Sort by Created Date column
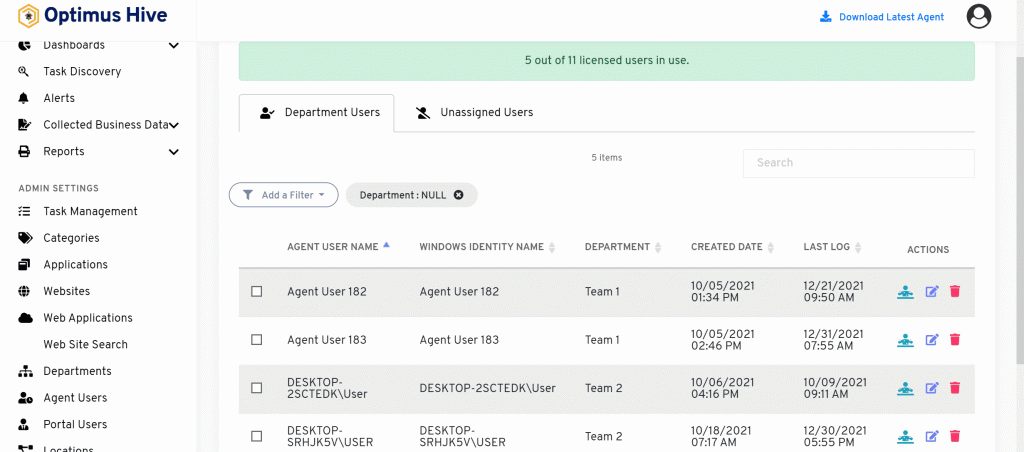Screen dimensions: 1024x452 733,247
